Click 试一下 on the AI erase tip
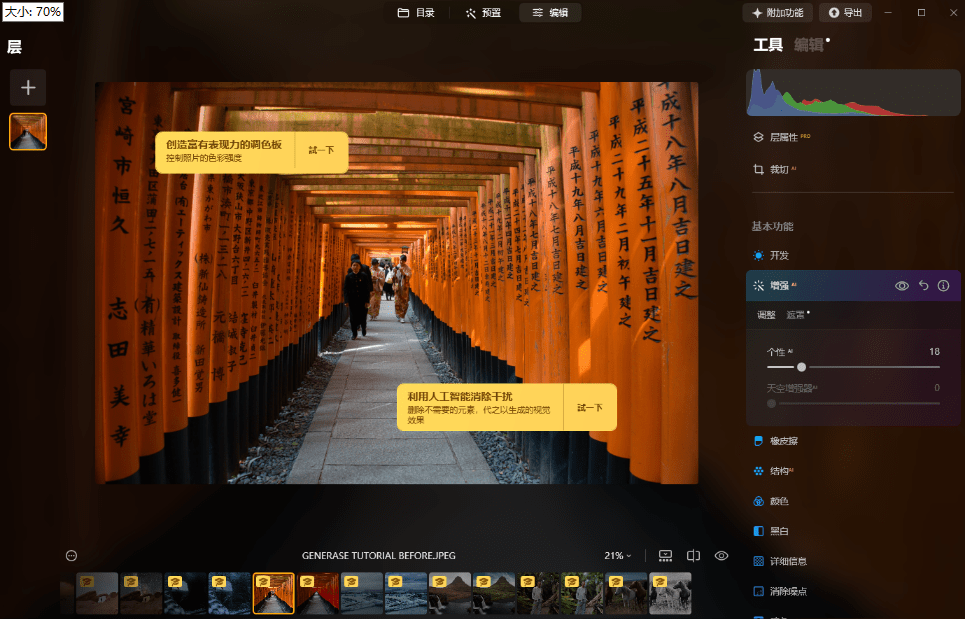965x619 pixels. [x=589, y=408]
